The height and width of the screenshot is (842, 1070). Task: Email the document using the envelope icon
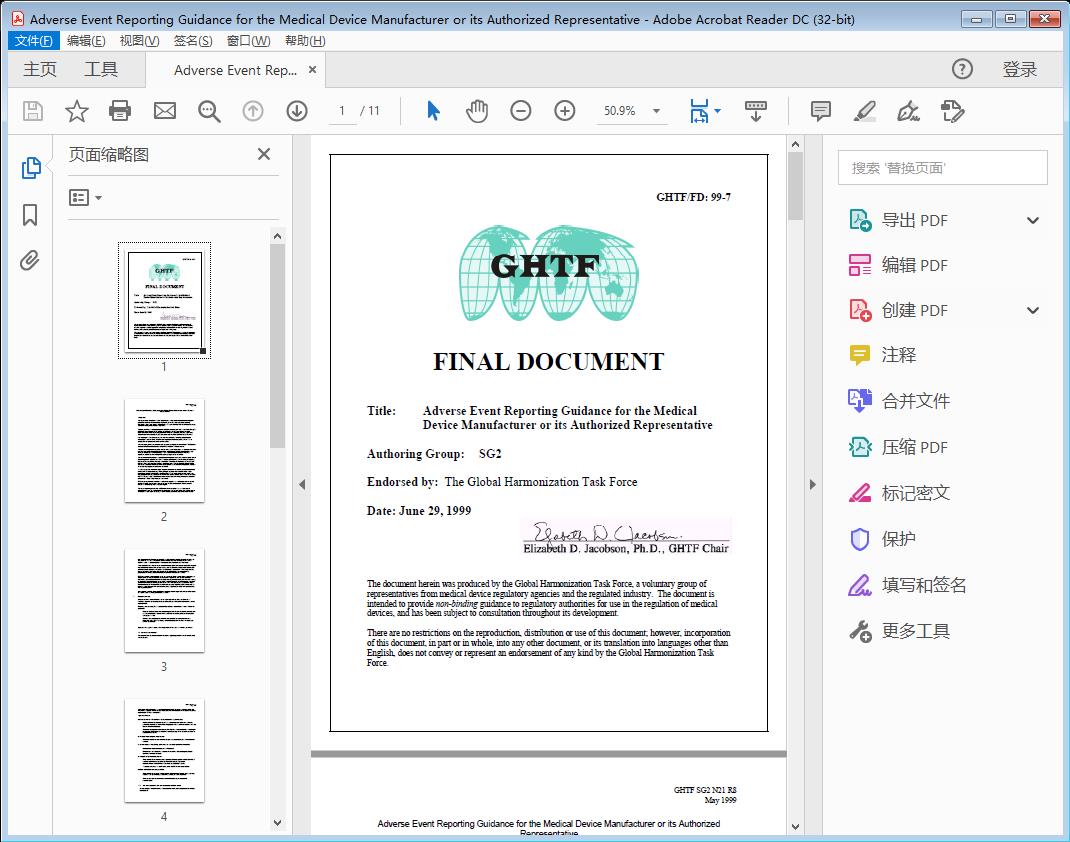165,111
